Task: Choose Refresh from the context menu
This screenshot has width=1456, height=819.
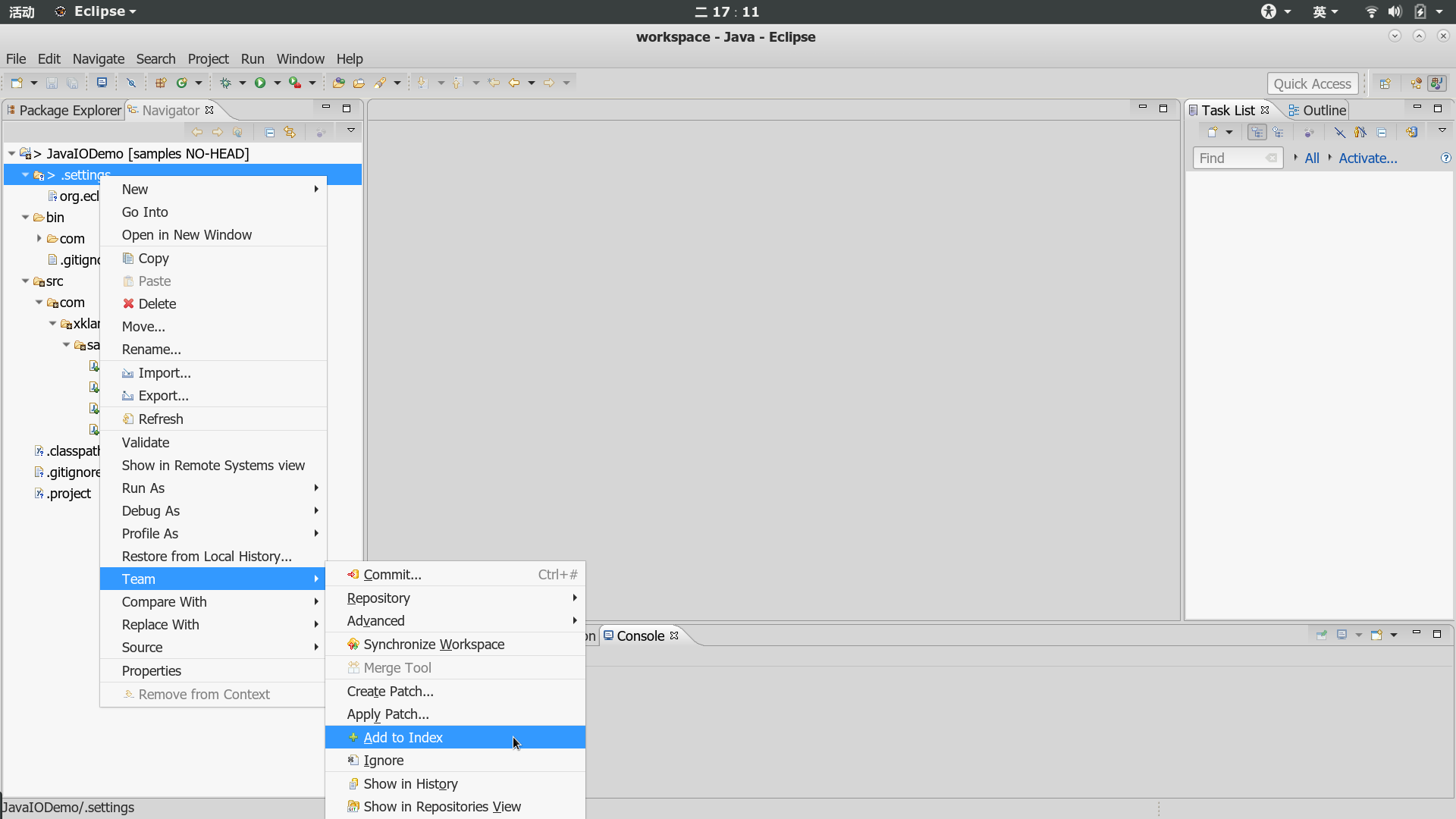Action: pos(213,419)
